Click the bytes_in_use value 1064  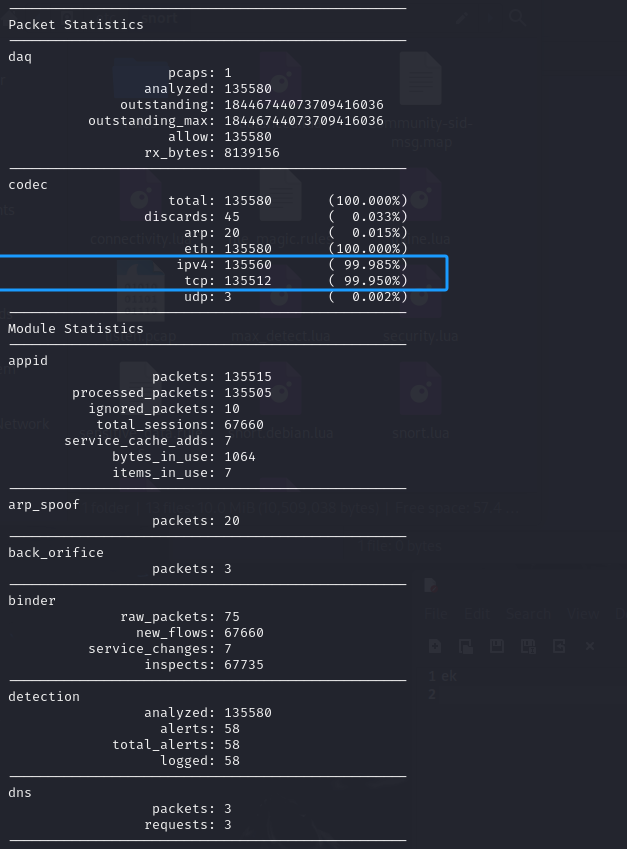(x=240, y=457)
